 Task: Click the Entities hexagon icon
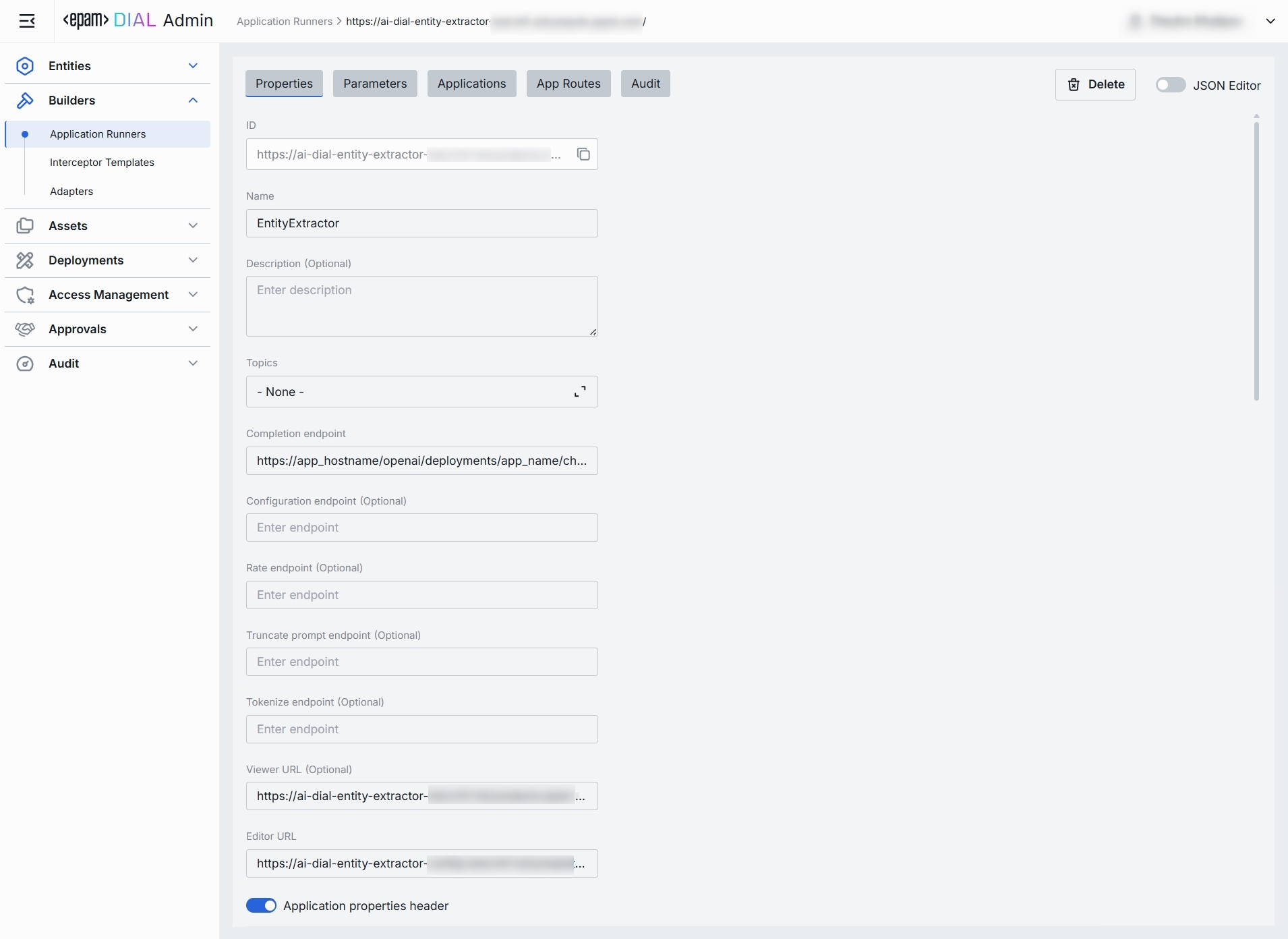click(x=25, y=66)
